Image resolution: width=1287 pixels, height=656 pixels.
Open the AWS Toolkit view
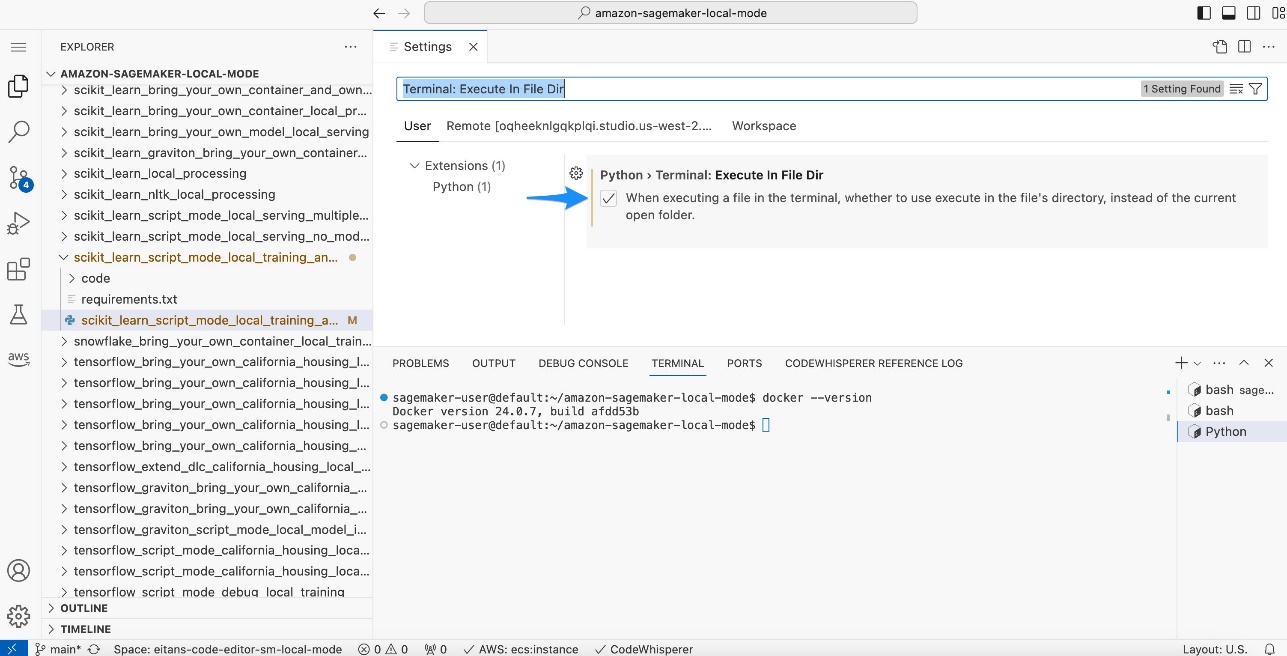18,357
